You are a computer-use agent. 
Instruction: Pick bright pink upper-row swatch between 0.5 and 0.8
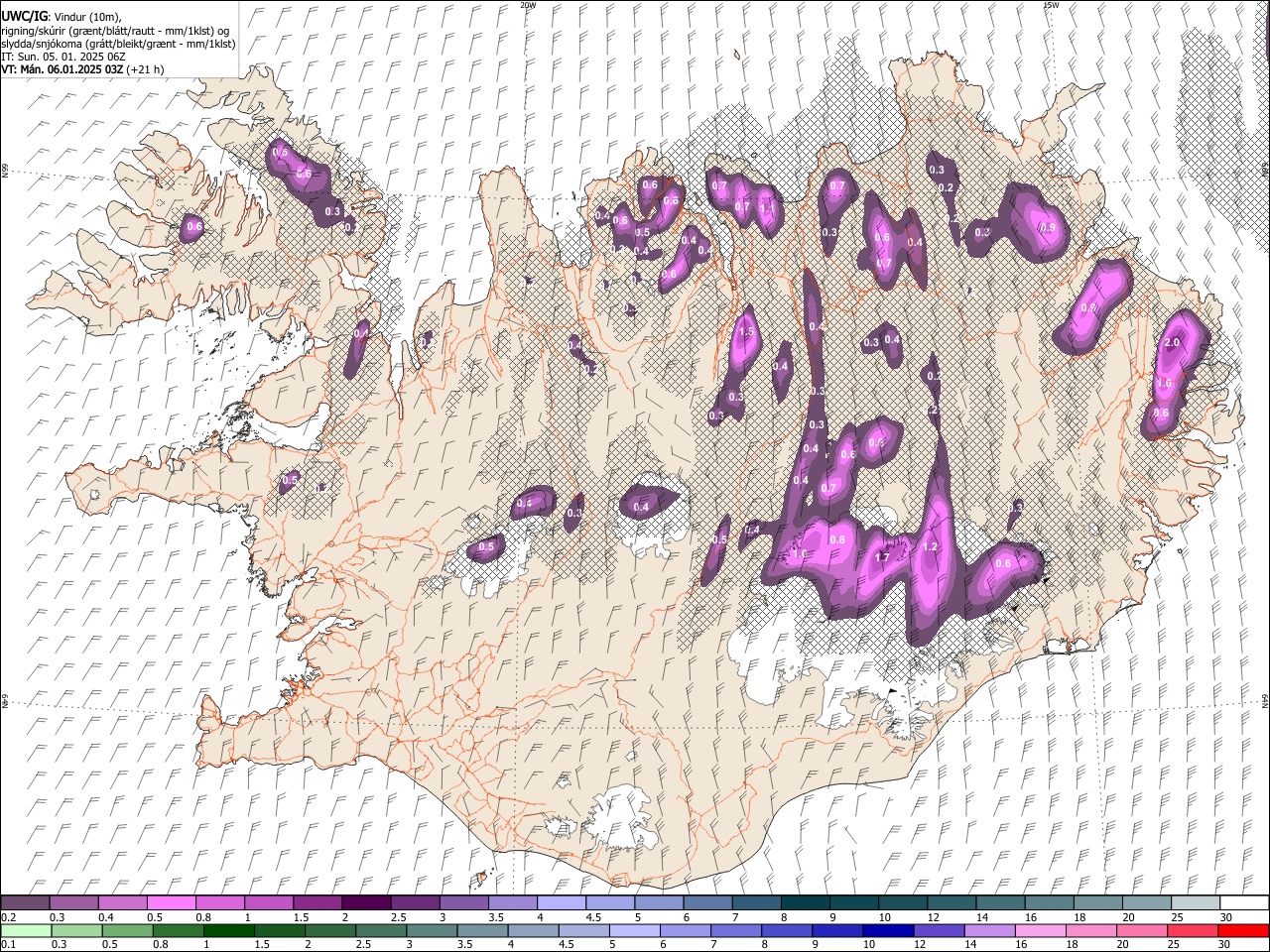click(x=171, y=902)
